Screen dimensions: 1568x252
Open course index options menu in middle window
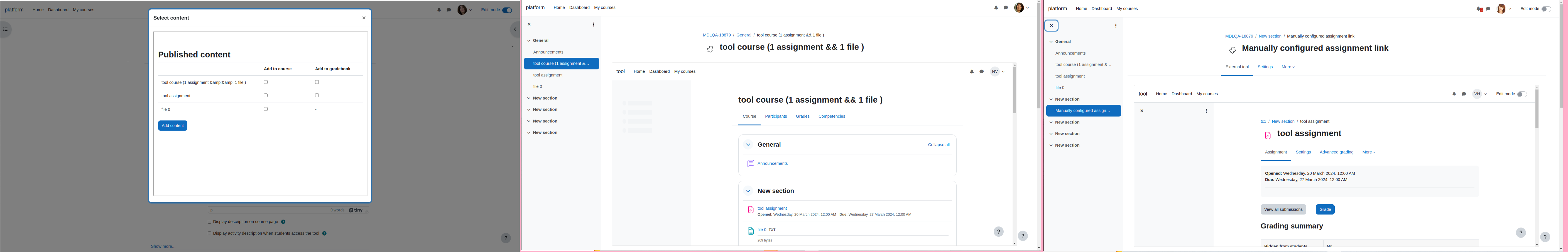point(594,25)
